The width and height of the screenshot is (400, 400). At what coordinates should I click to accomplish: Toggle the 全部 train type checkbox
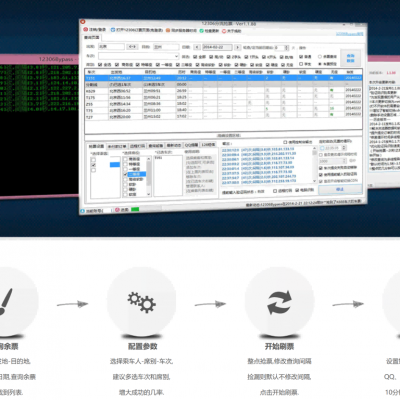pos(195,57)
